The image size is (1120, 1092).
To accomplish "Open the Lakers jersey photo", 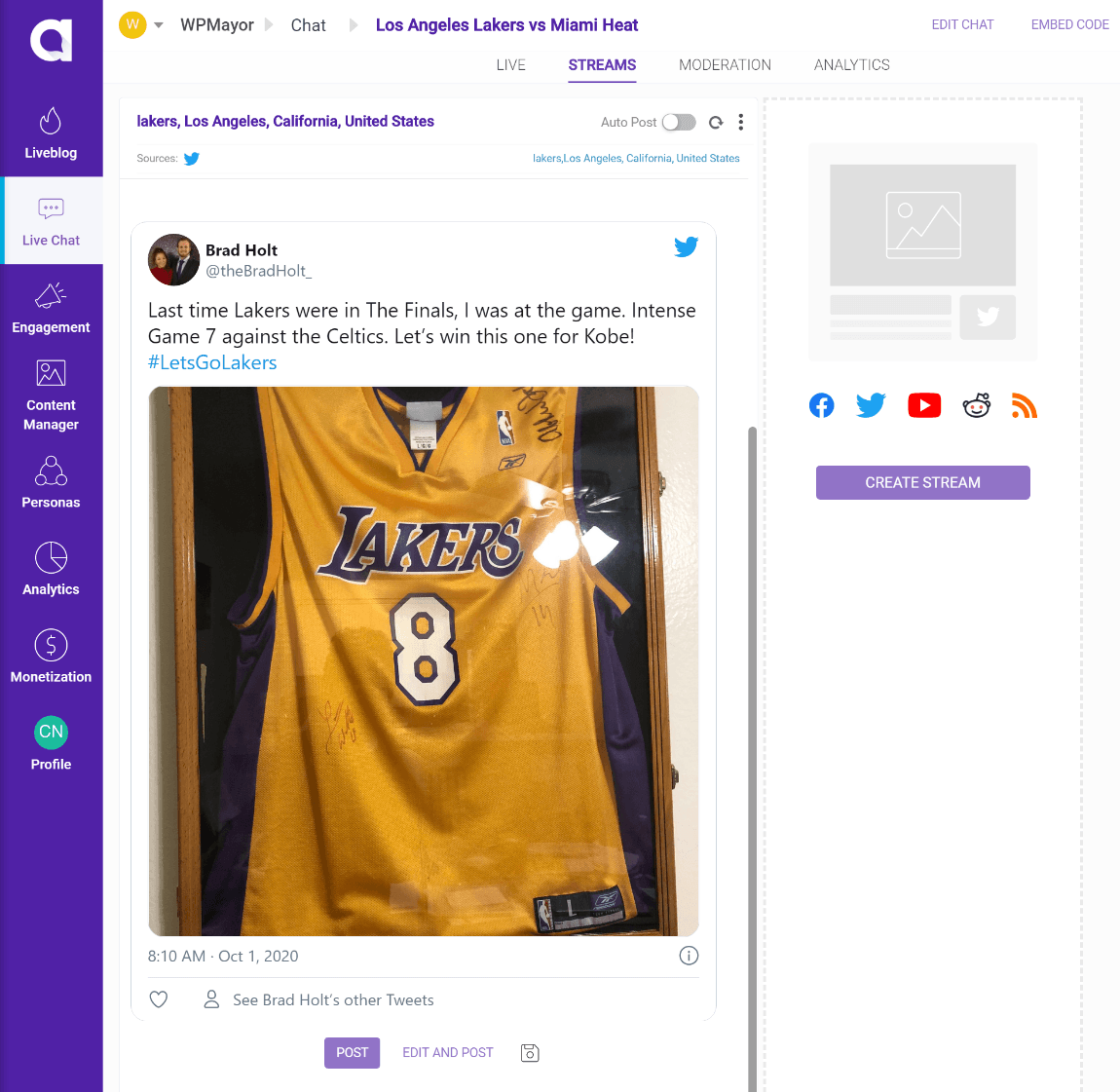I will pyautogui.click(x=423, y=661).
